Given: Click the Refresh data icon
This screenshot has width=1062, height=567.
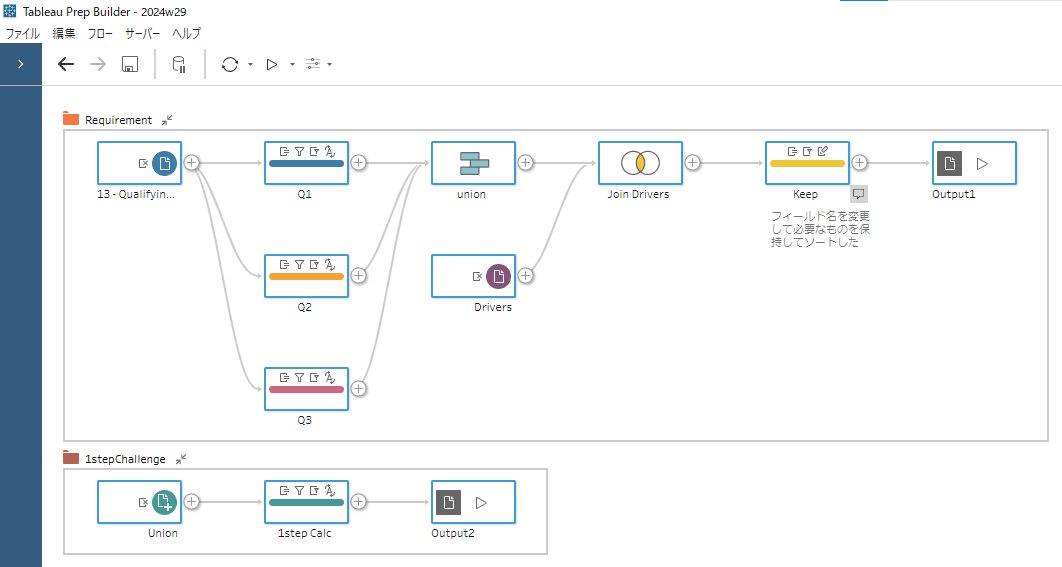Looking at the screenshot, I should click(230, 64).
